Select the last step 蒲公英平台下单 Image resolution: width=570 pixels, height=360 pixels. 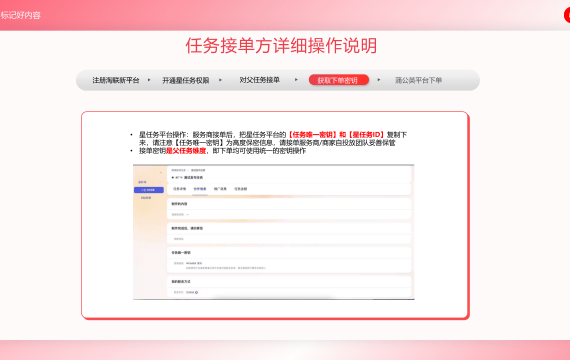[418, 80]
